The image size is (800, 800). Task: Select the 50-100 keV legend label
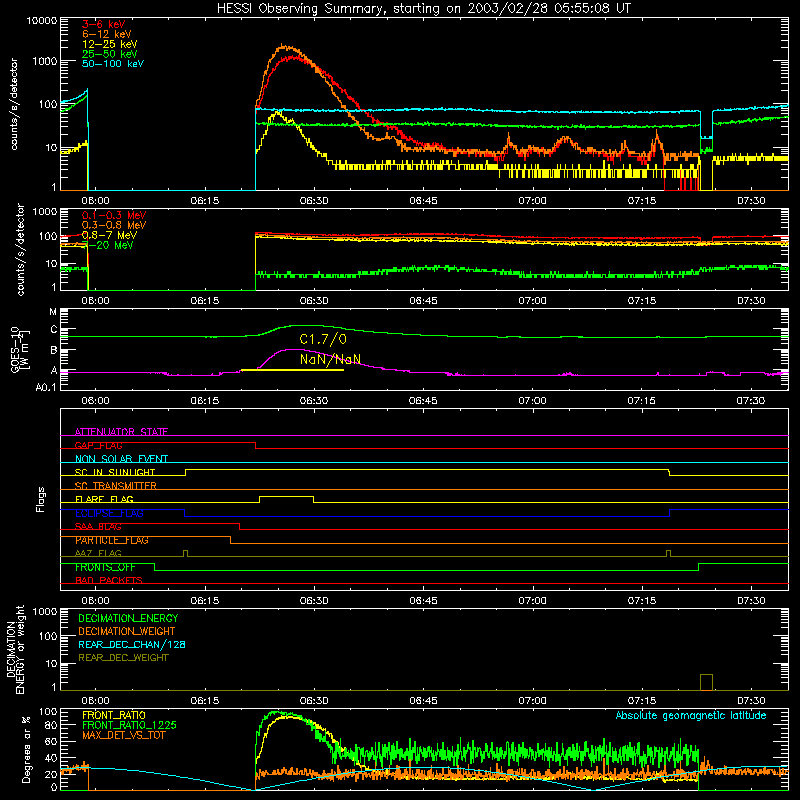[x=113, y=63]
